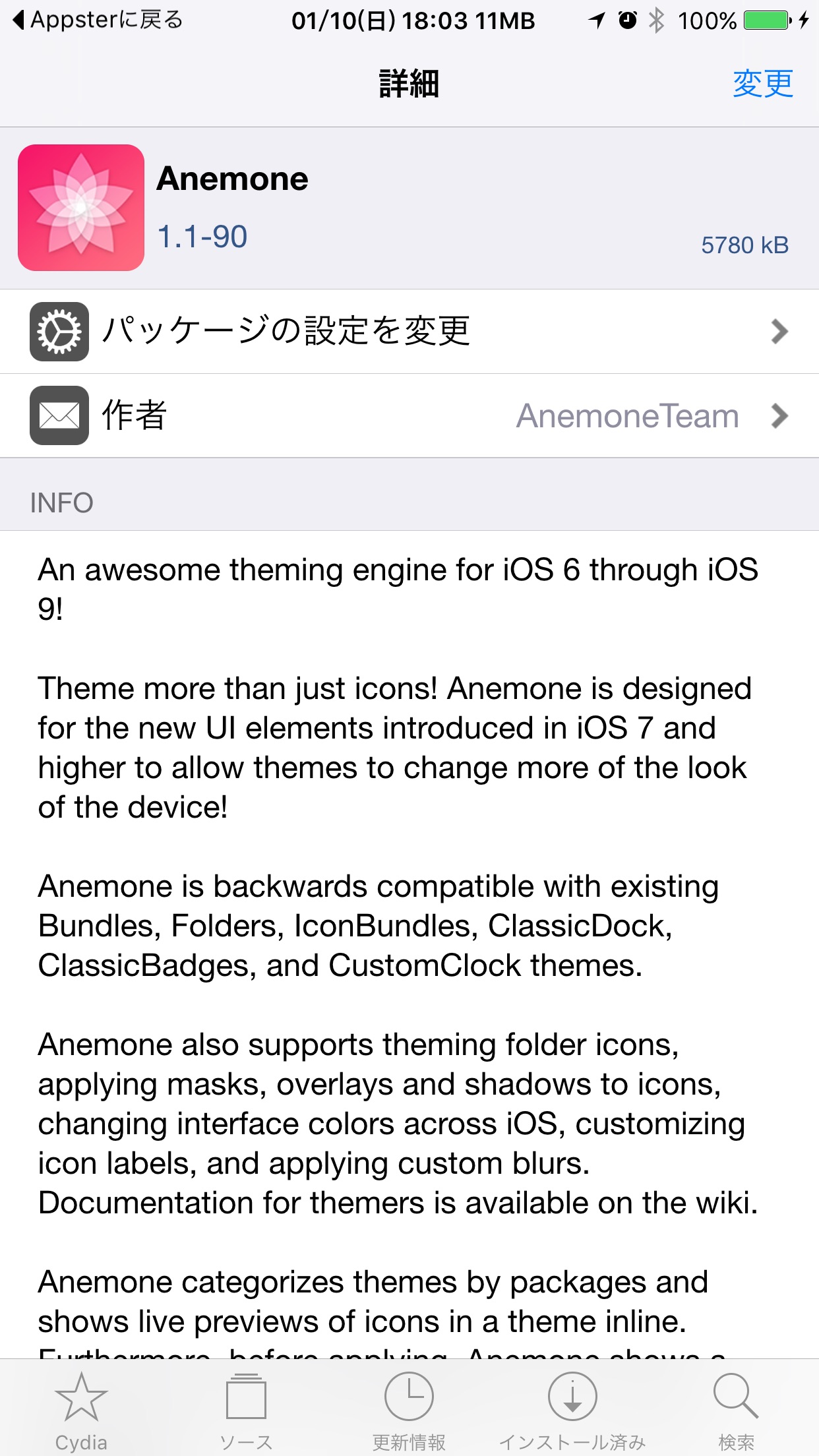
Task: Tap the gear icon for package settings
Action: (59, 331)
